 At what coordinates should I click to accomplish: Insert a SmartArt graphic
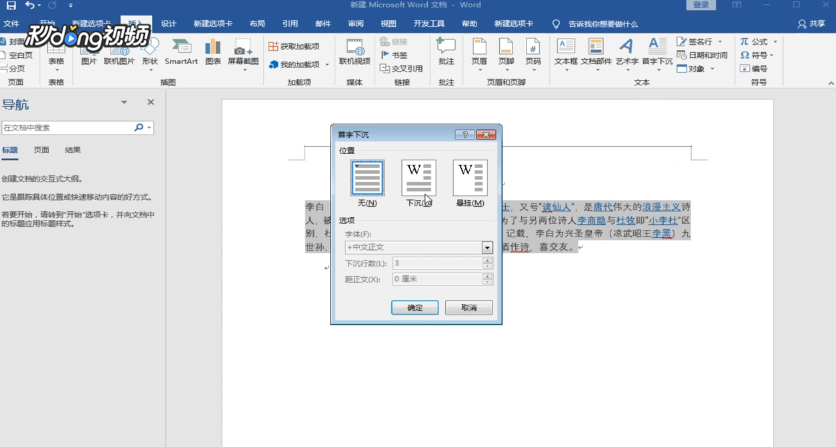[x=181, y=52]
